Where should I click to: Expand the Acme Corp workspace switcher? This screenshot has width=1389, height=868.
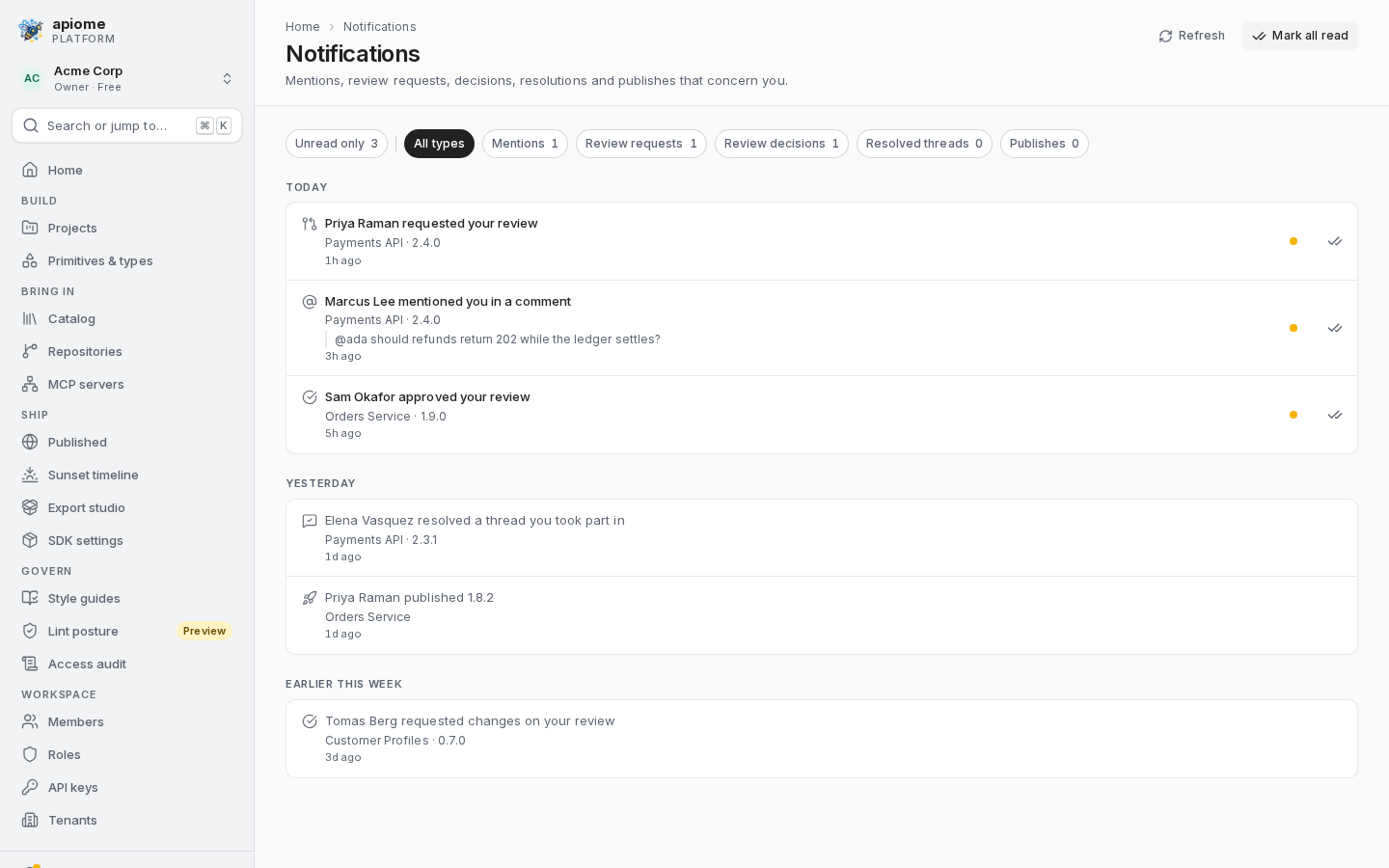coord(127,78)
